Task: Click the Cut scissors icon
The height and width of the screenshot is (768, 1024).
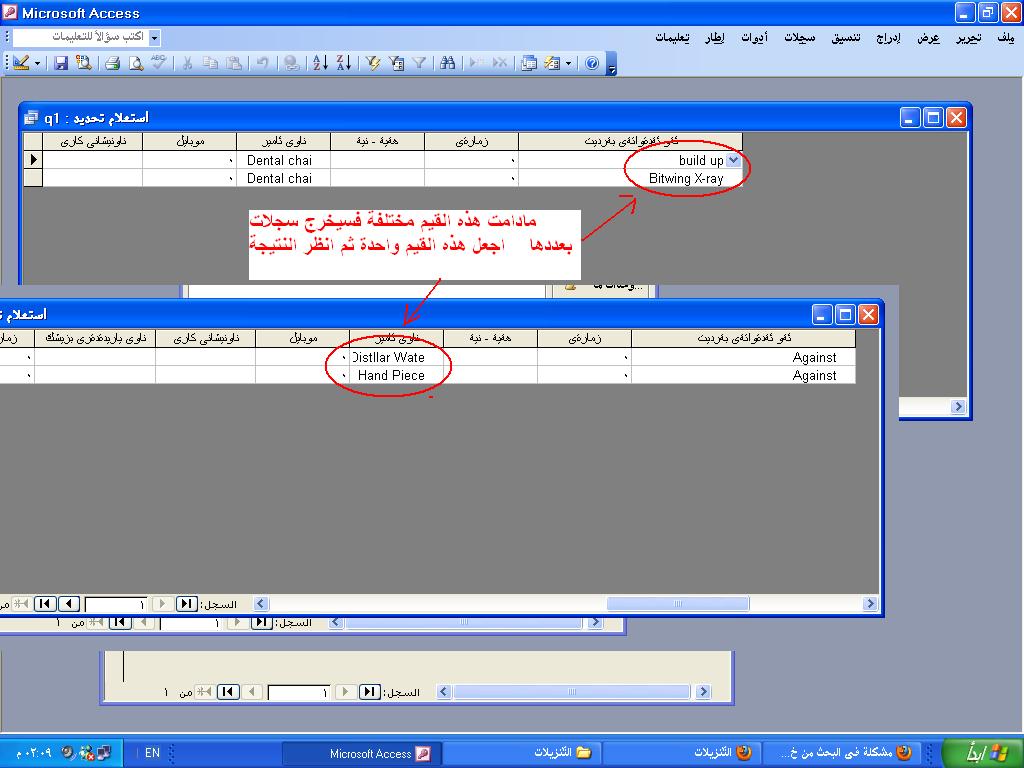Action: [187, 63]
